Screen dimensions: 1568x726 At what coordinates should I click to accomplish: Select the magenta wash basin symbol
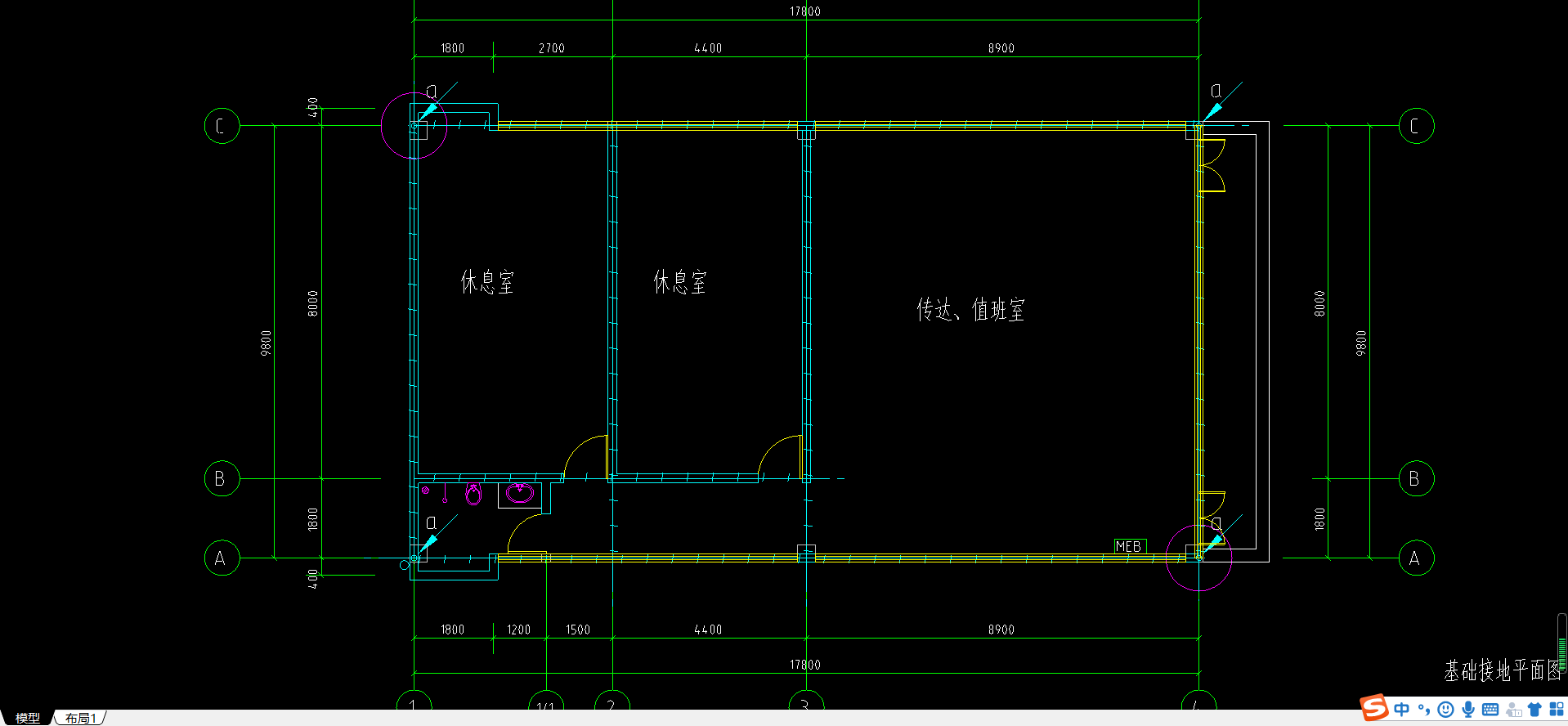coord(520,492)
